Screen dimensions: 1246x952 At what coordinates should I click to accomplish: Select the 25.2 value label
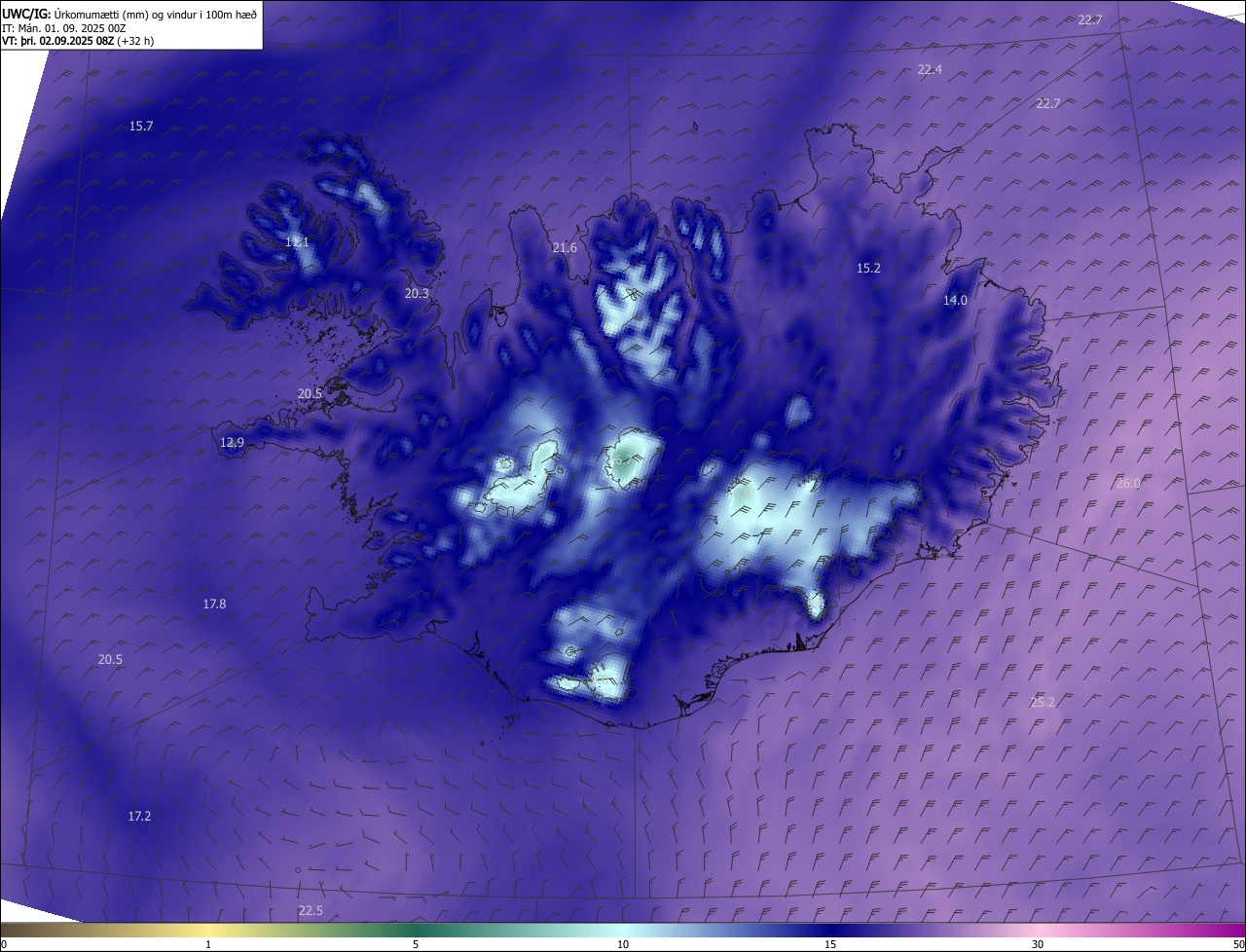coord(1043,702)
